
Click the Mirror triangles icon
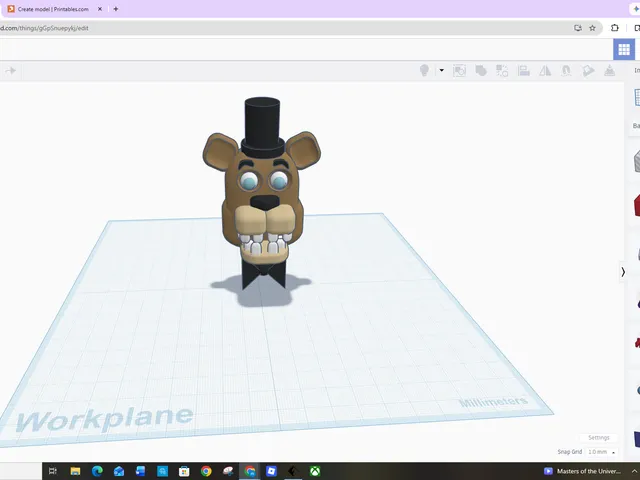545,71
